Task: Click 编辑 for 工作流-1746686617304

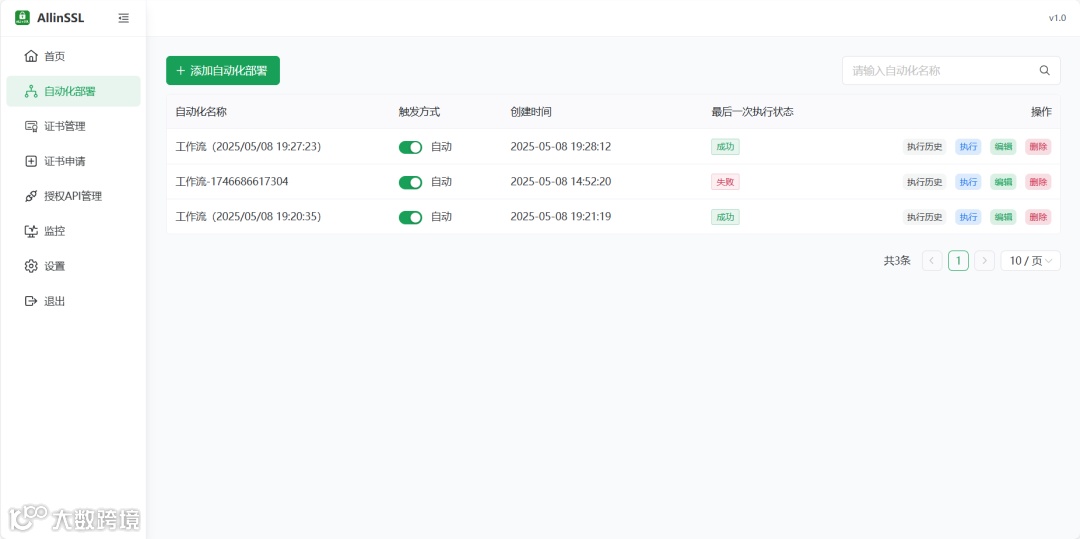Action: (1004, 182)
